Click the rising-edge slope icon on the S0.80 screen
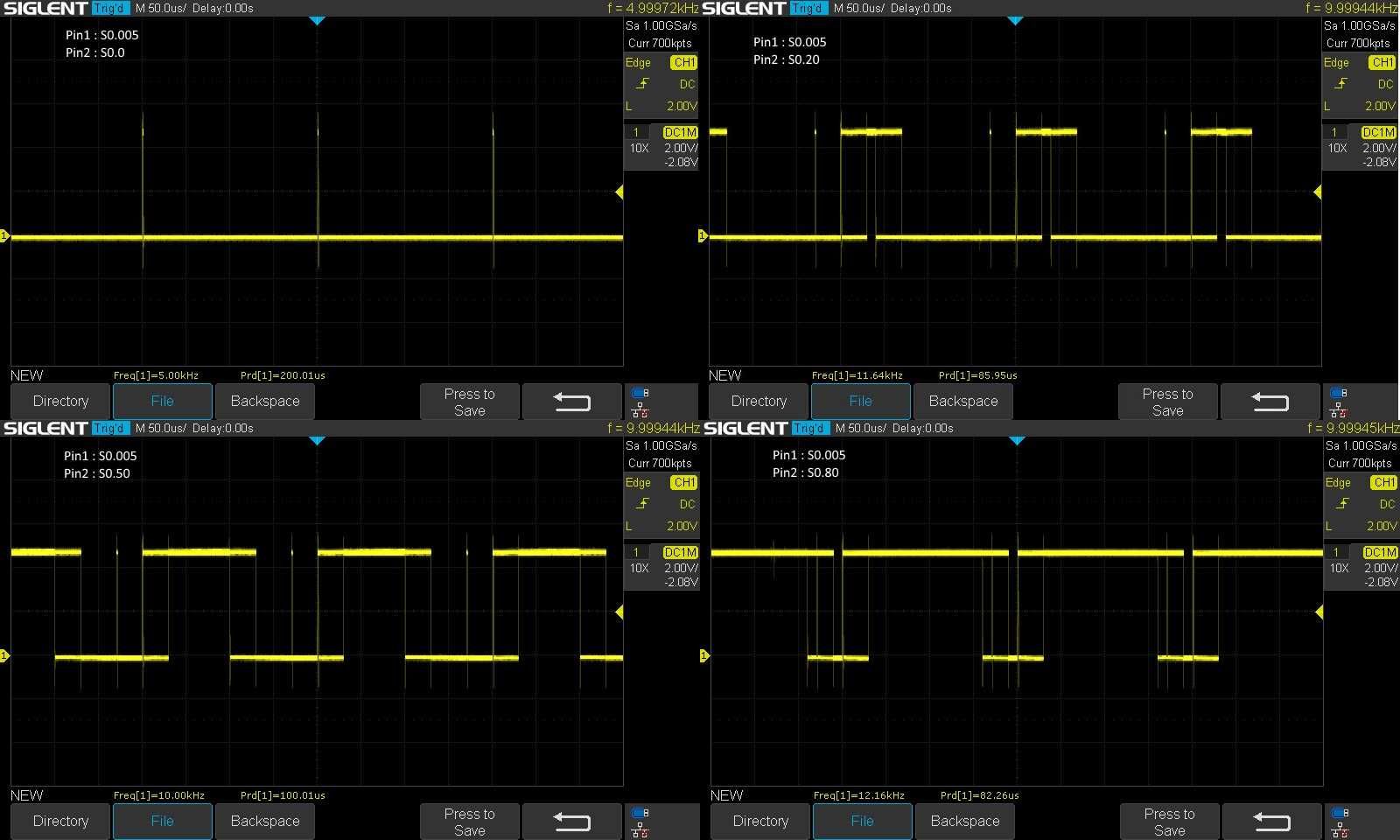This screenshot has width=1400, height=840. pyautogui.click(x=1343, y=504)
